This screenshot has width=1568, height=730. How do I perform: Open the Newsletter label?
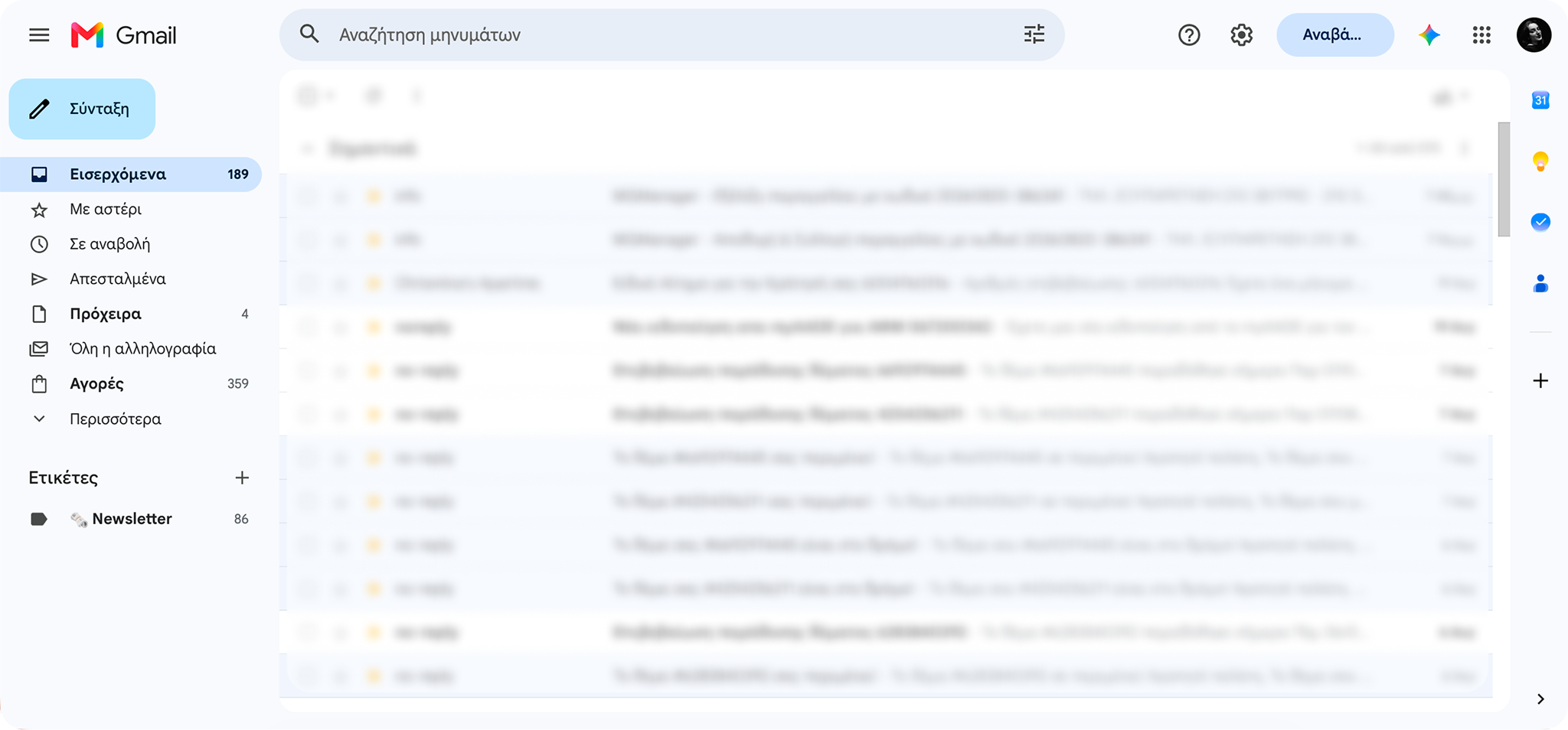[131, 519]
